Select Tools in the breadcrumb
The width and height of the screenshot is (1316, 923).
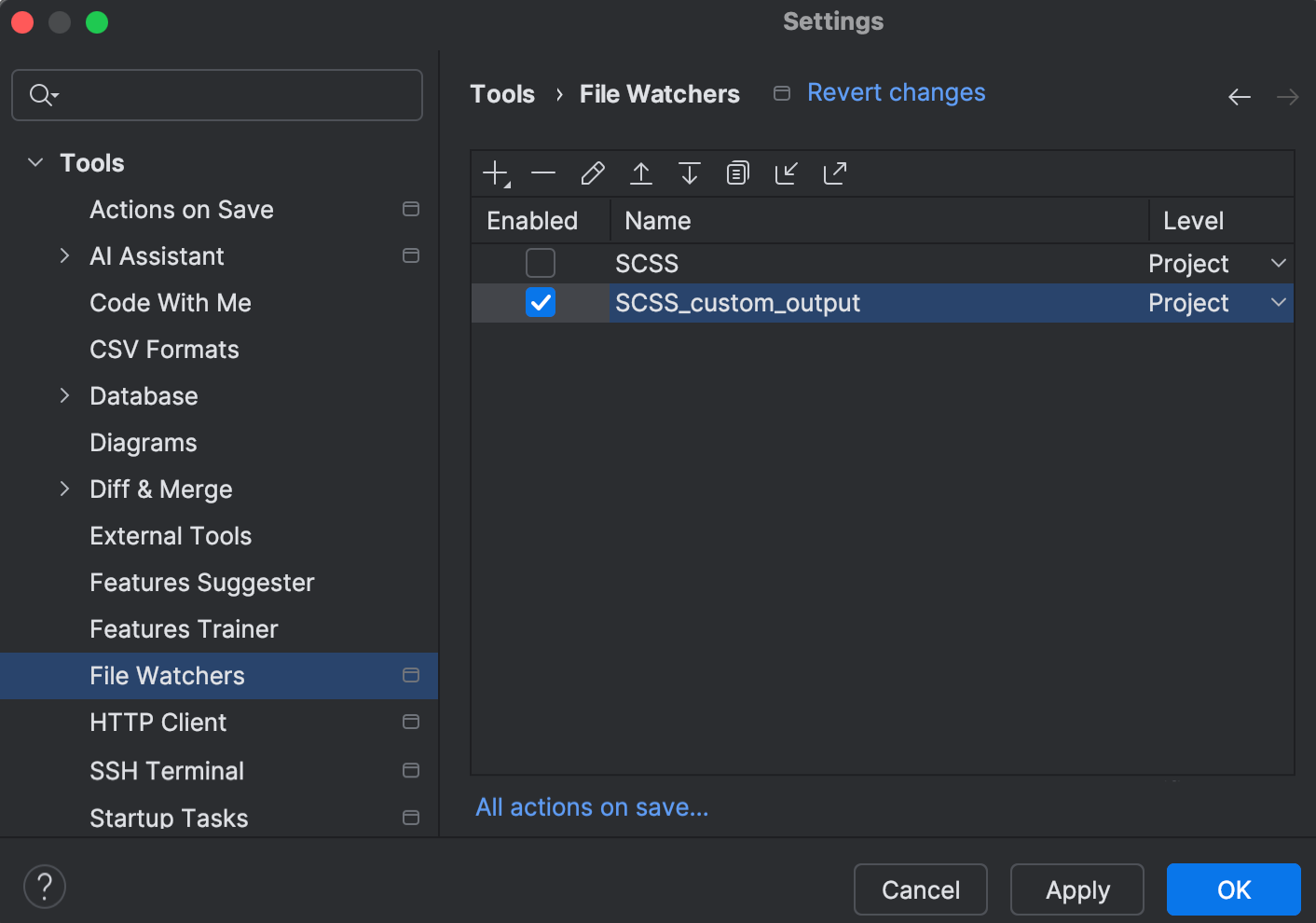pos(502,93)
